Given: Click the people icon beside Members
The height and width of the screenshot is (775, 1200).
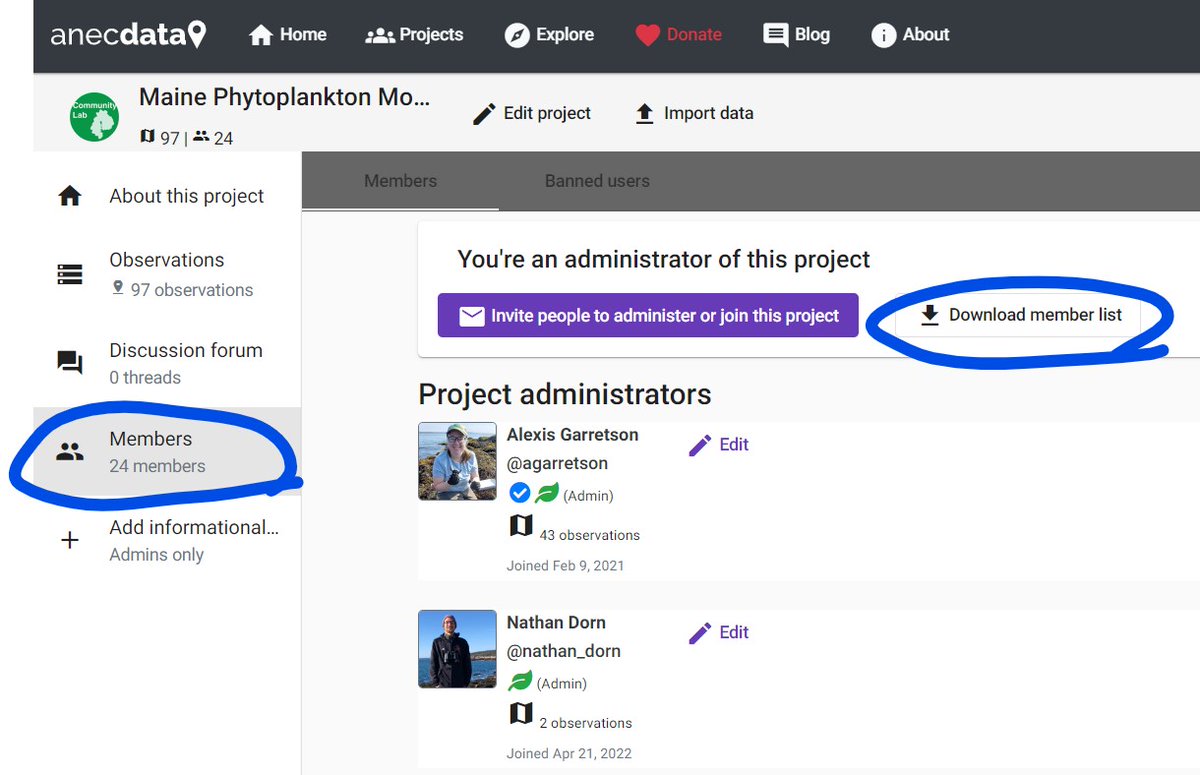Looking at the screenshot, I should 70,452.
